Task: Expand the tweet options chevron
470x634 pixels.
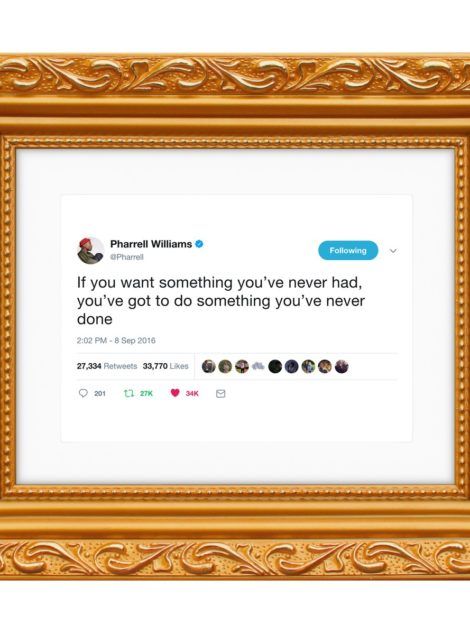Action: [393, 251]
